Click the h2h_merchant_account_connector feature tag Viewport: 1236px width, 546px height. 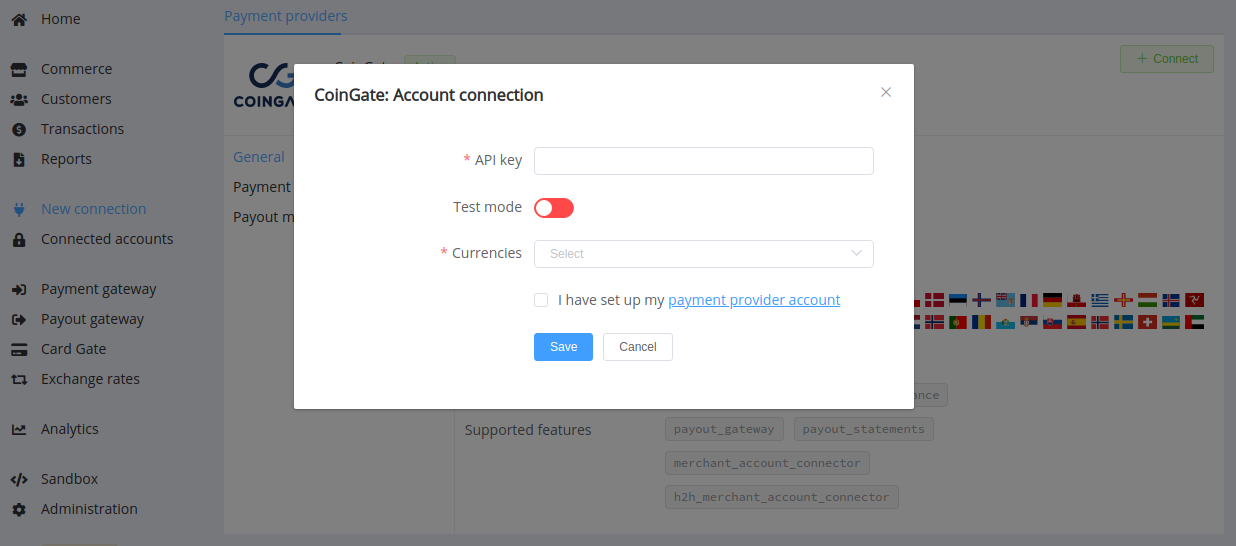point(781,497)
